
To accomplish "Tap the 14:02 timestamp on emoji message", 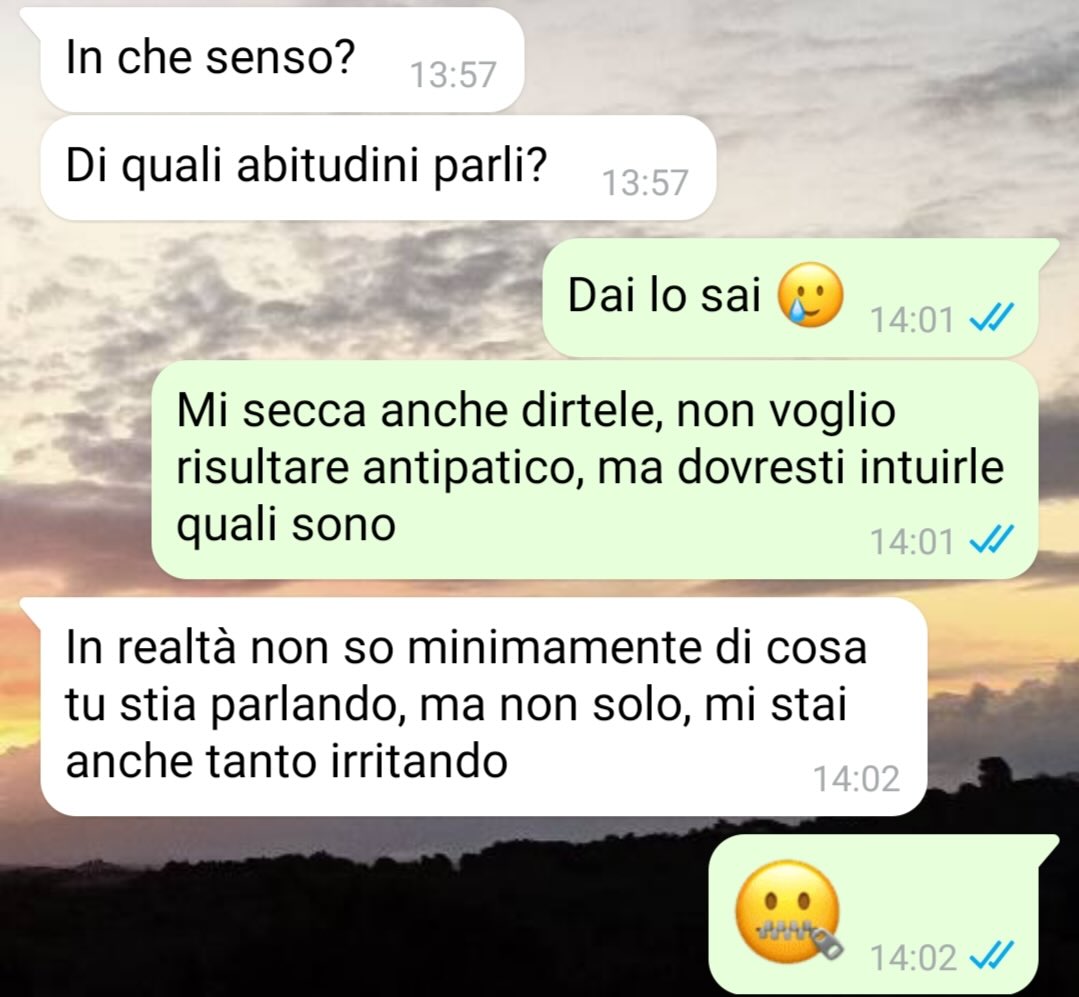I will coord(913,958).
